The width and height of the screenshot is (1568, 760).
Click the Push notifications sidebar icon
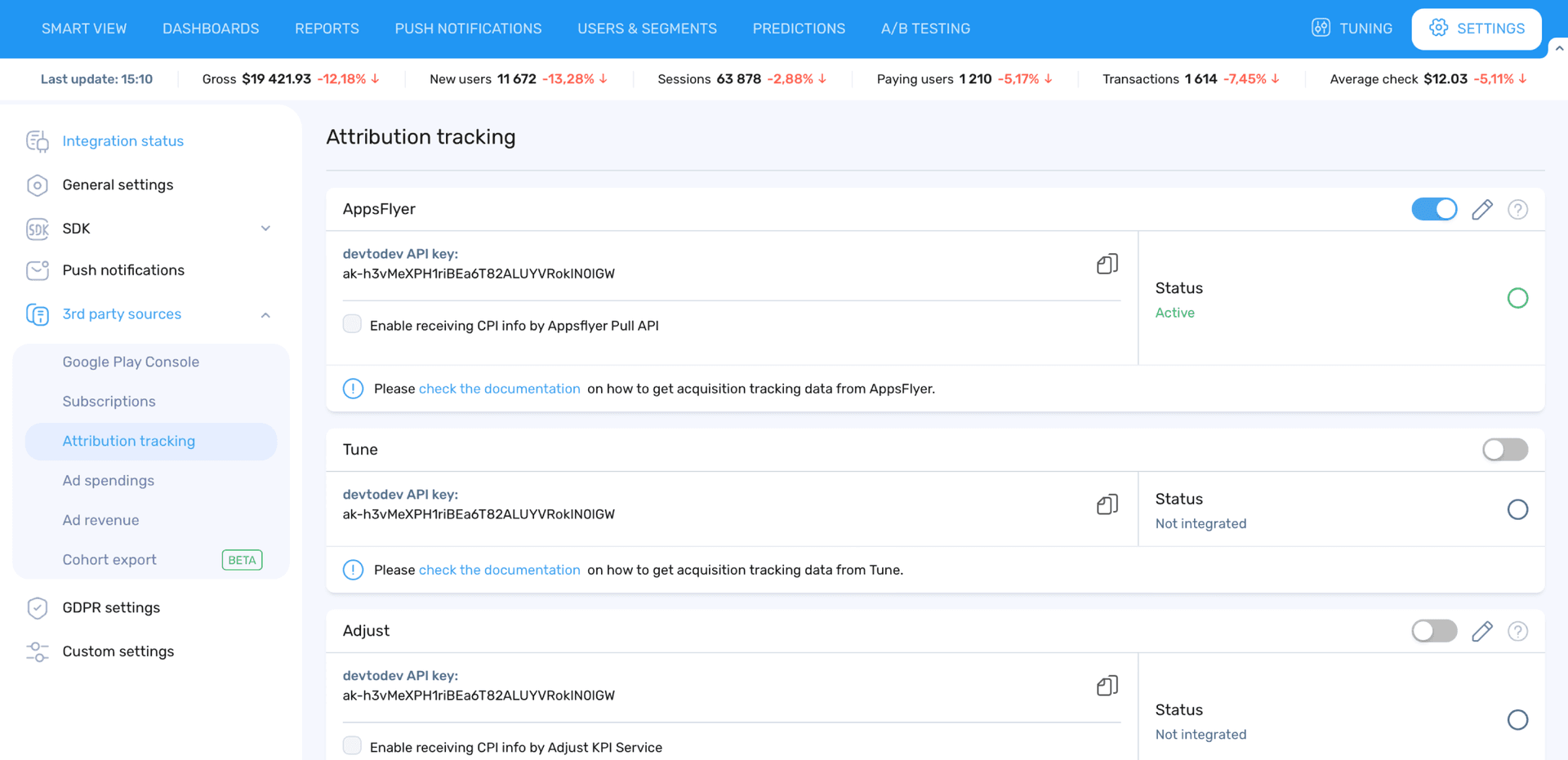37,270
